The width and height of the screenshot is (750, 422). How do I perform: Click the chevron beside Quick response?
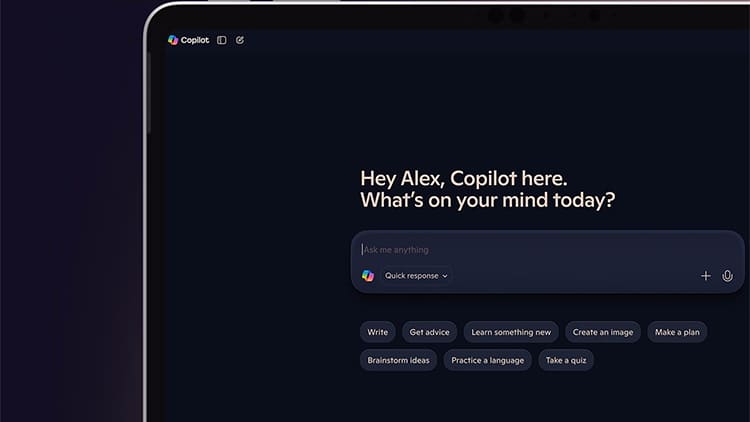(x=445, y=276)
